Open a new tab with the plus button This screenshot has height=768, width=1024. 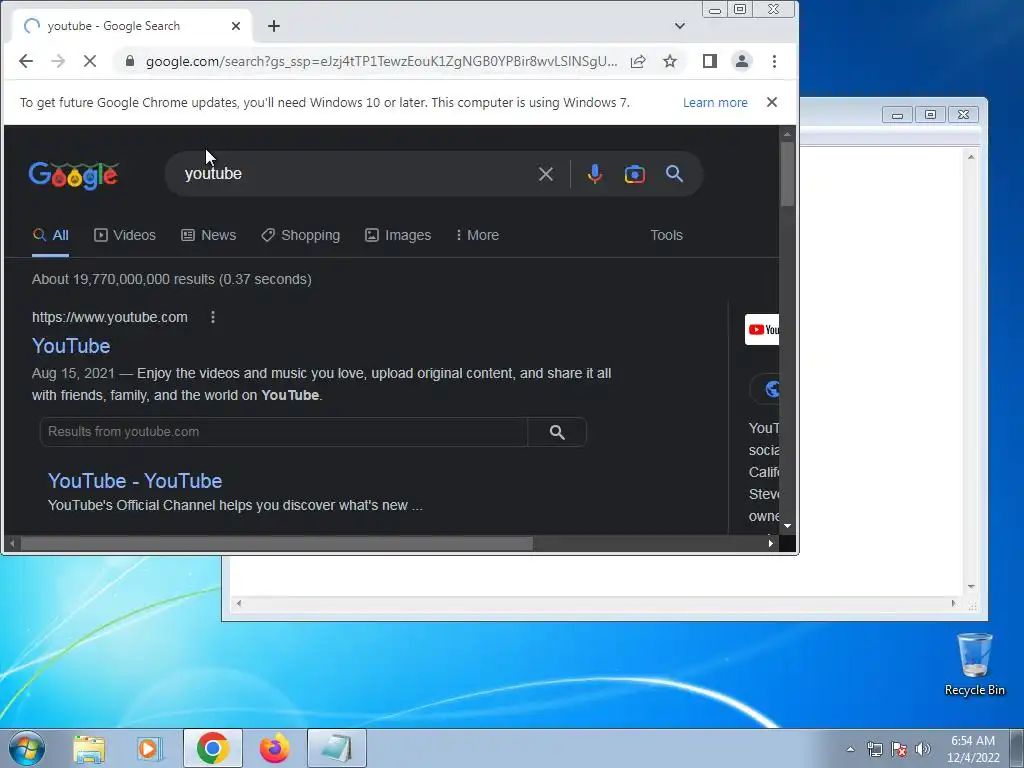(274, 25)
